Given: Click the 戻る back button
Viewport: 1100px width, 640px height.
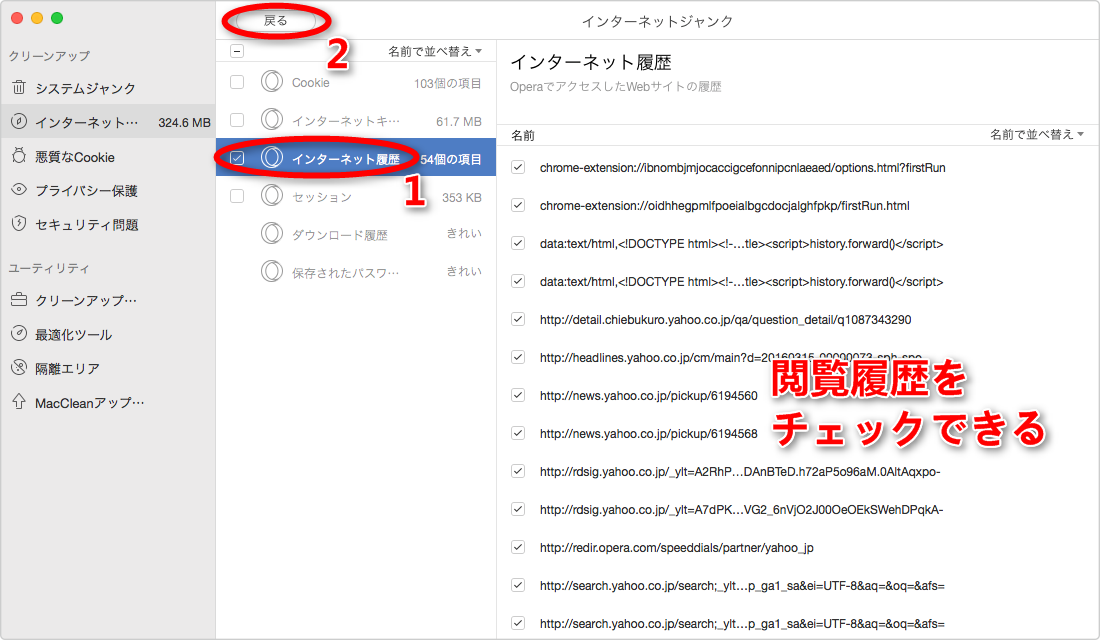Looking at the screenshot, I should coord(276,21).
